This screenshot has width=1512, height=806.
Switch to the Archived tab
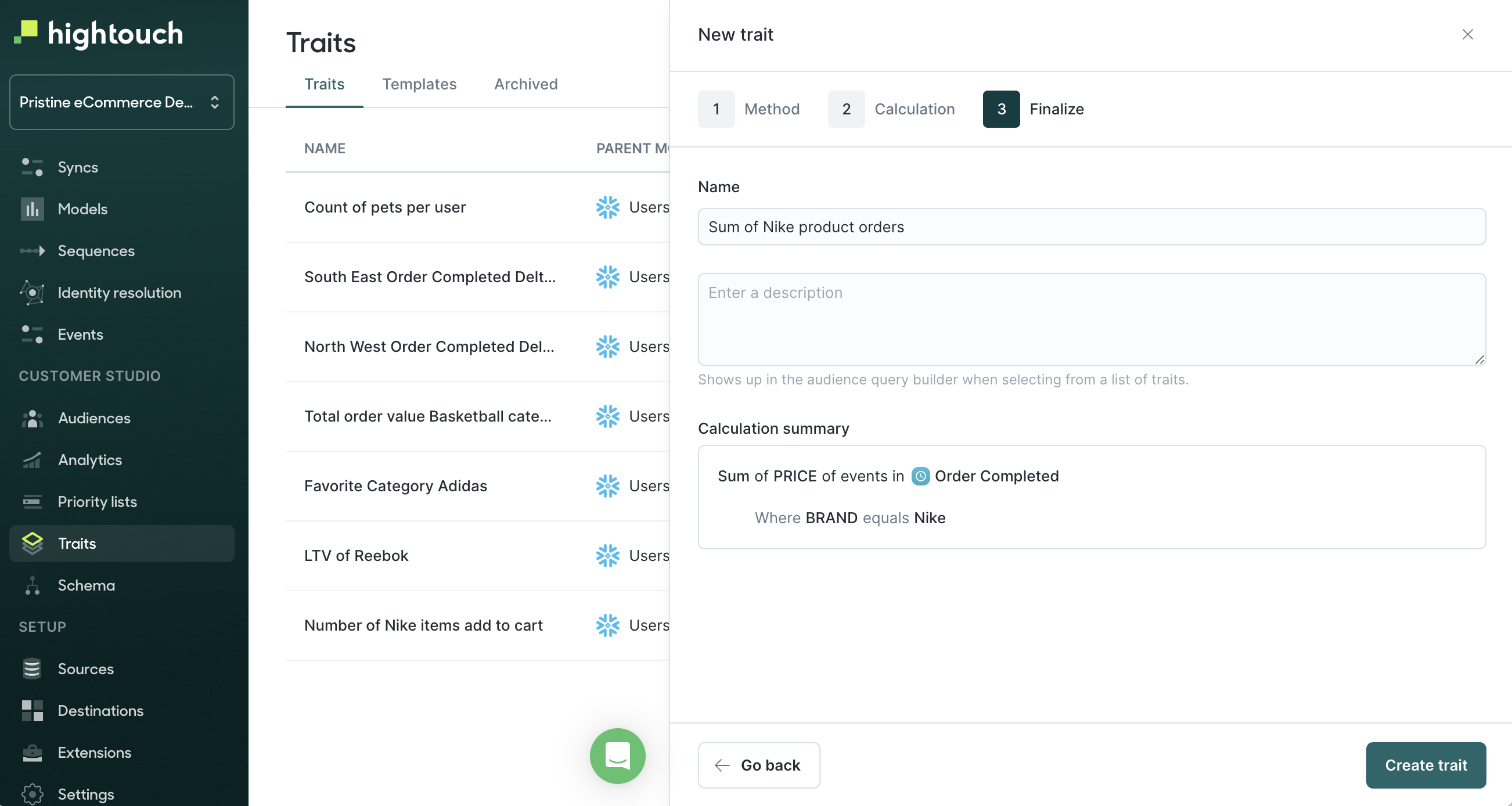point(526,84)
